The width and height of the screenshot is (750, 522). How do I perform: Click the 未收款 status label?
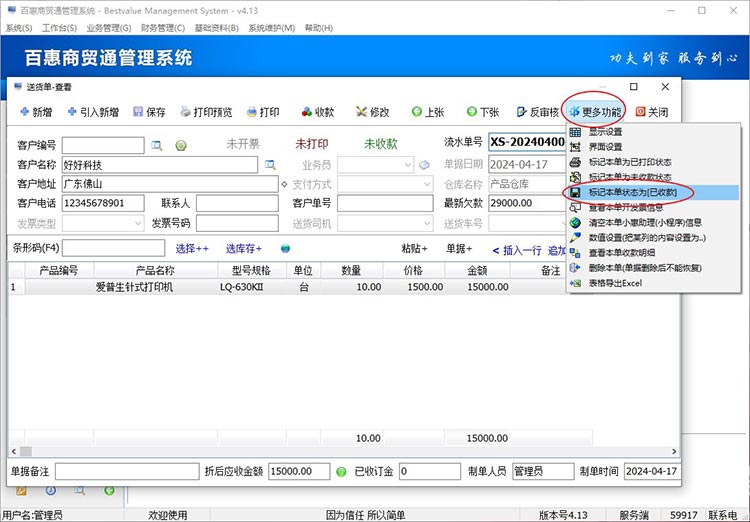pyautogui.click(x=381, y=144)
